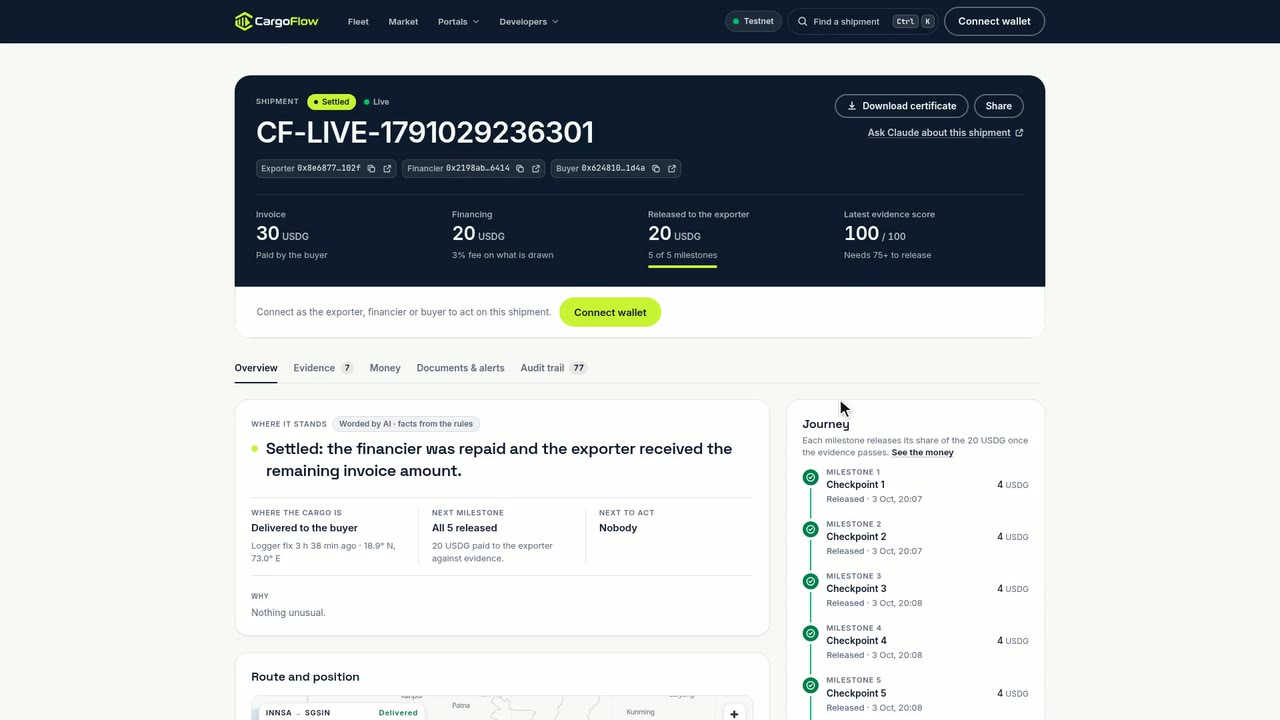The image size is (1280, 720).
Task: Click the Milestone 4 green check icon
Action: click(x=811, y=633)
